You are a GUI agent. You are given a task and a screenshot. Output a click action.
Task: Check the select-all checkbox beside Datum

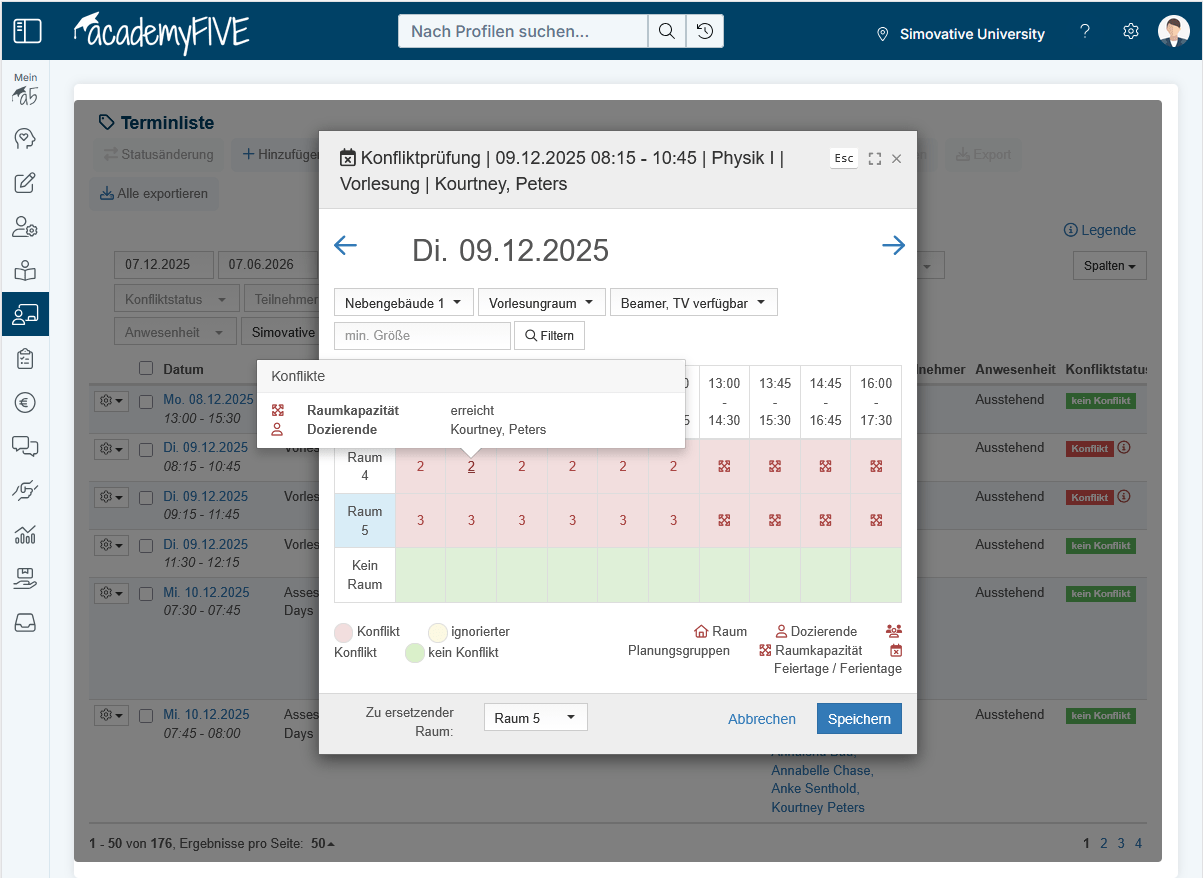point(146,368)
